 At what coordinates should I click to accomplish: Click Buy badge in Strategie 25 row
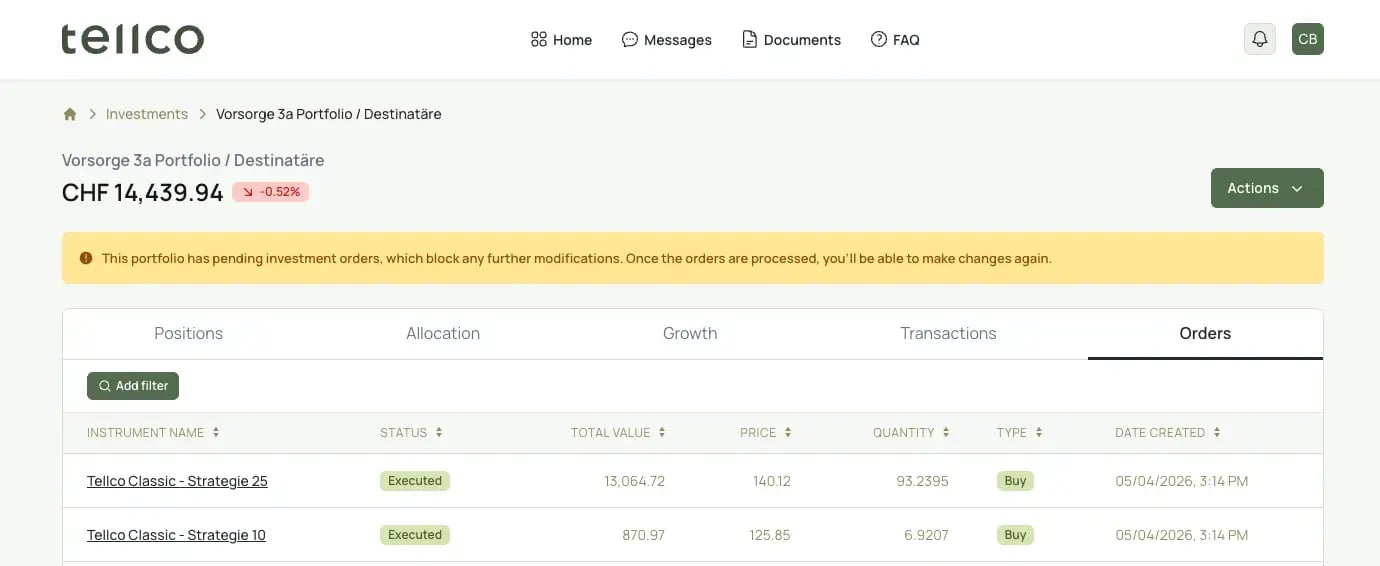click(x=1015, y=481)
